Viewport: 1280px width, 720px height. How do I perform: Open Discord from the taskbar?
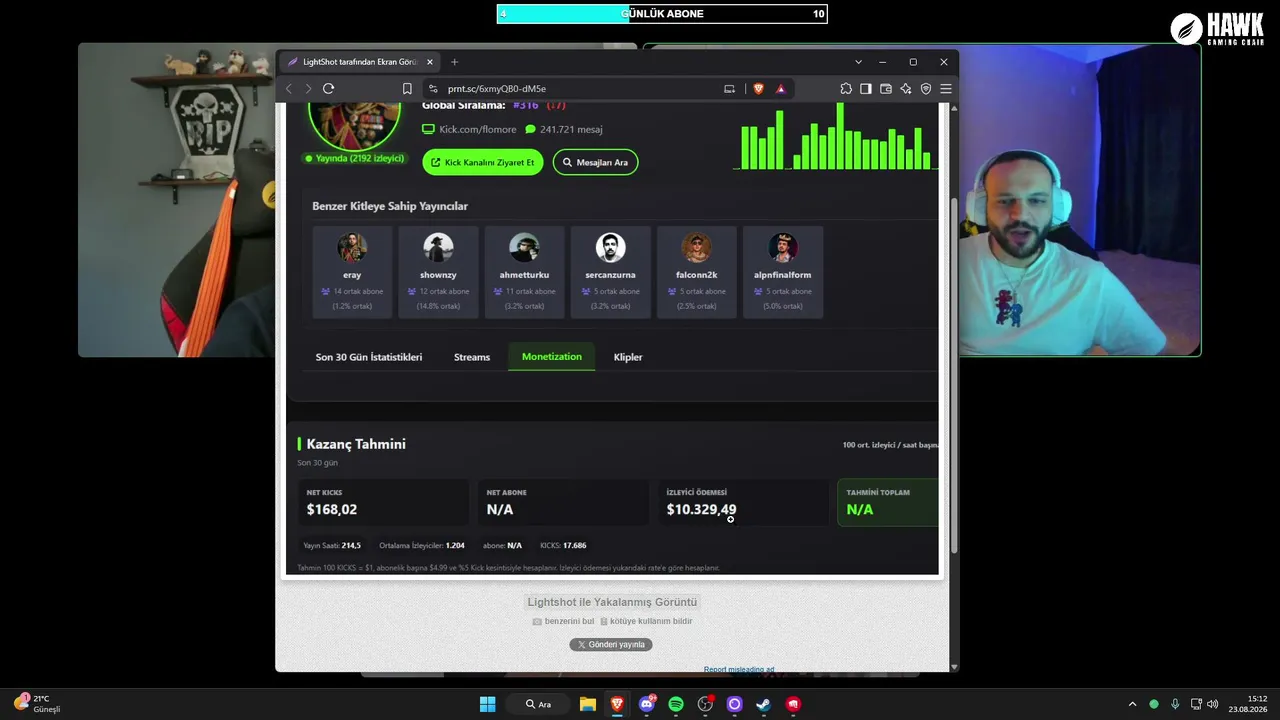[x=647, y=704]
